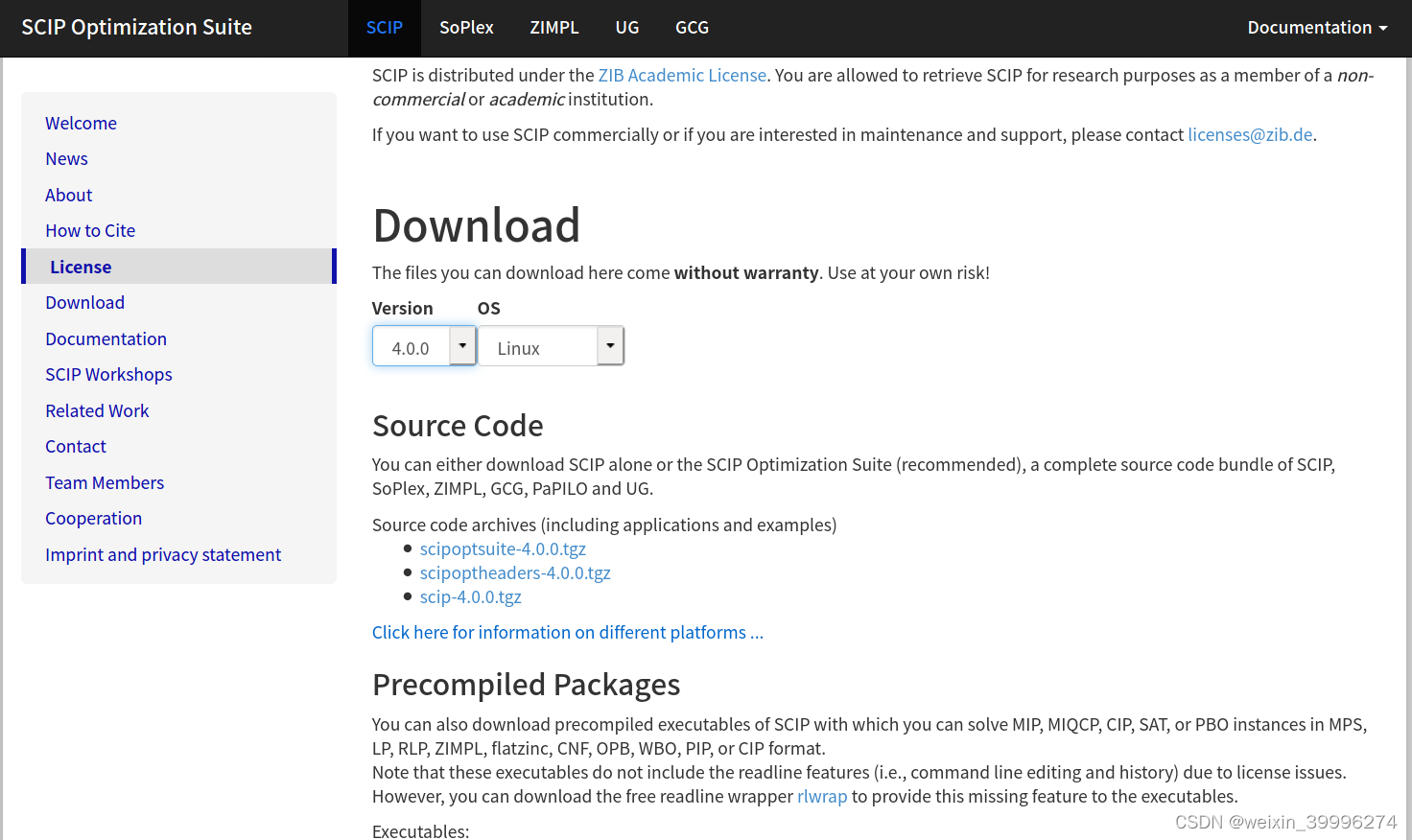The width and height of the screenshot is (1412, 840).
Task: Open Imprint and privacy statement
Action: (x=163, y=554)
